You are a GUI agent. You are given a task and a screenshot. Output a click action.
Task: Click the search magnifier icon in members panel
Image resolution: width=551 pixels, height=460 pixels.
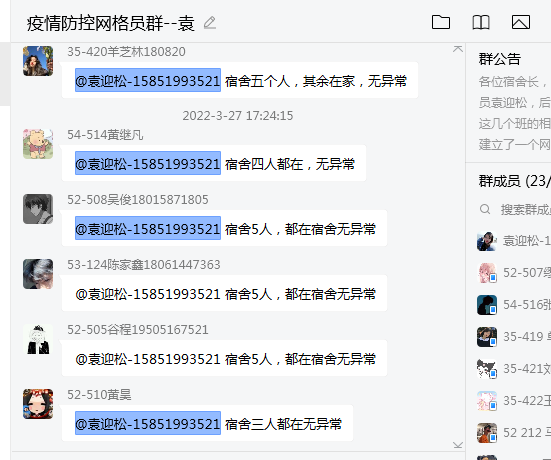click(x=485, y=209)
